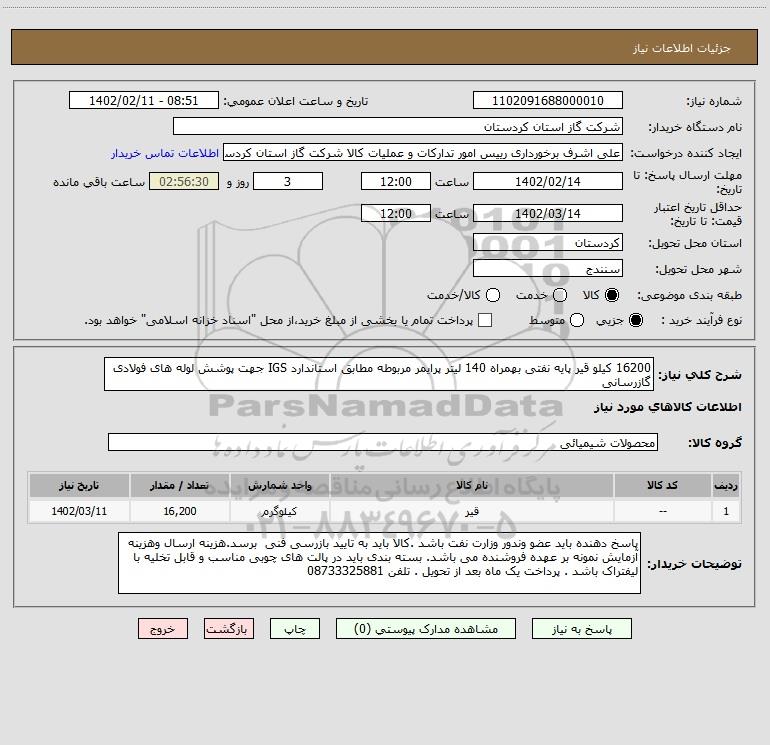
Task: Click the قیر item name cell
Action: pyautogui.click(x=472, y=511)
